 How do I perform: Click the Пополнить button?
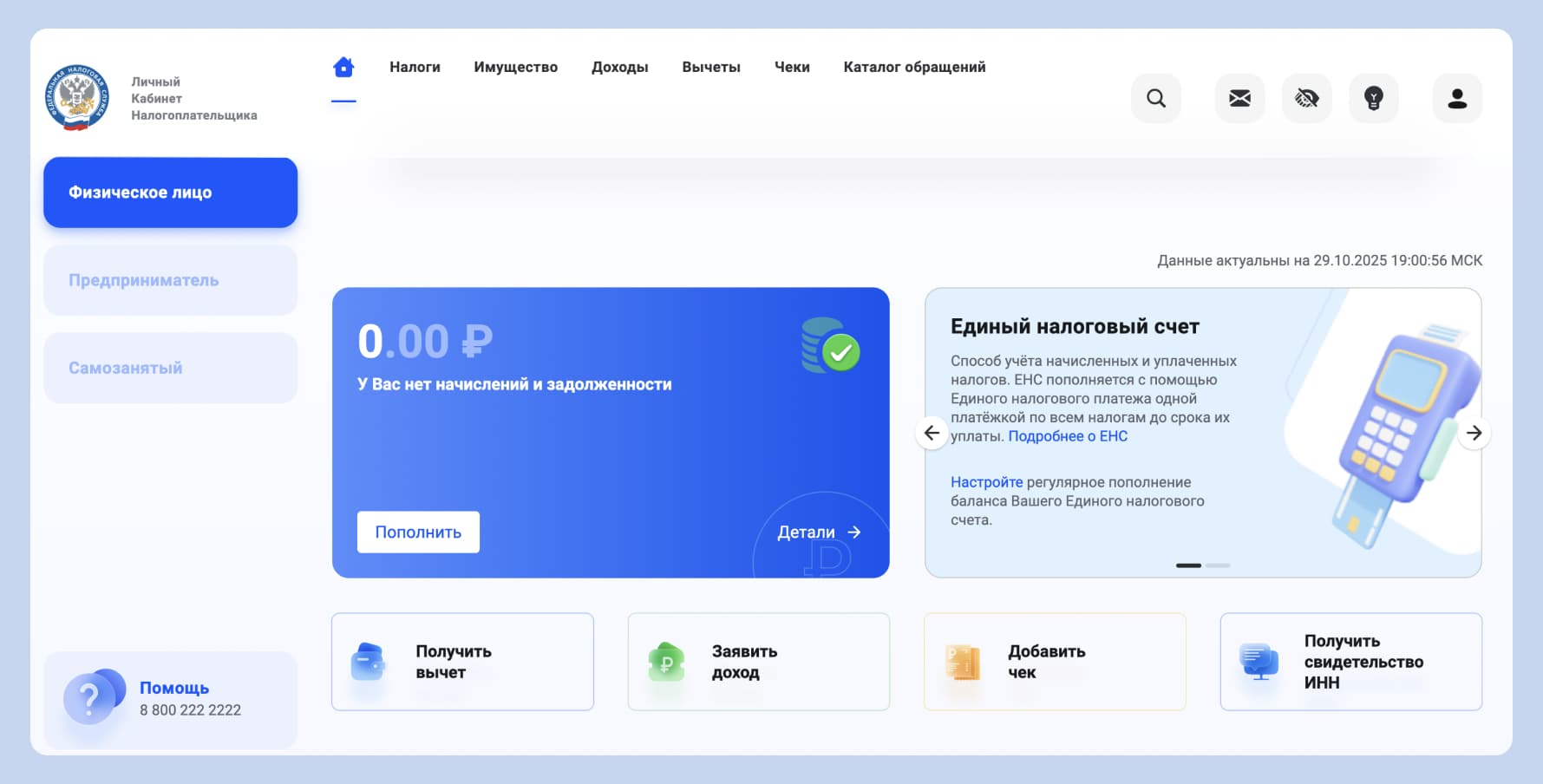(418, 532)
